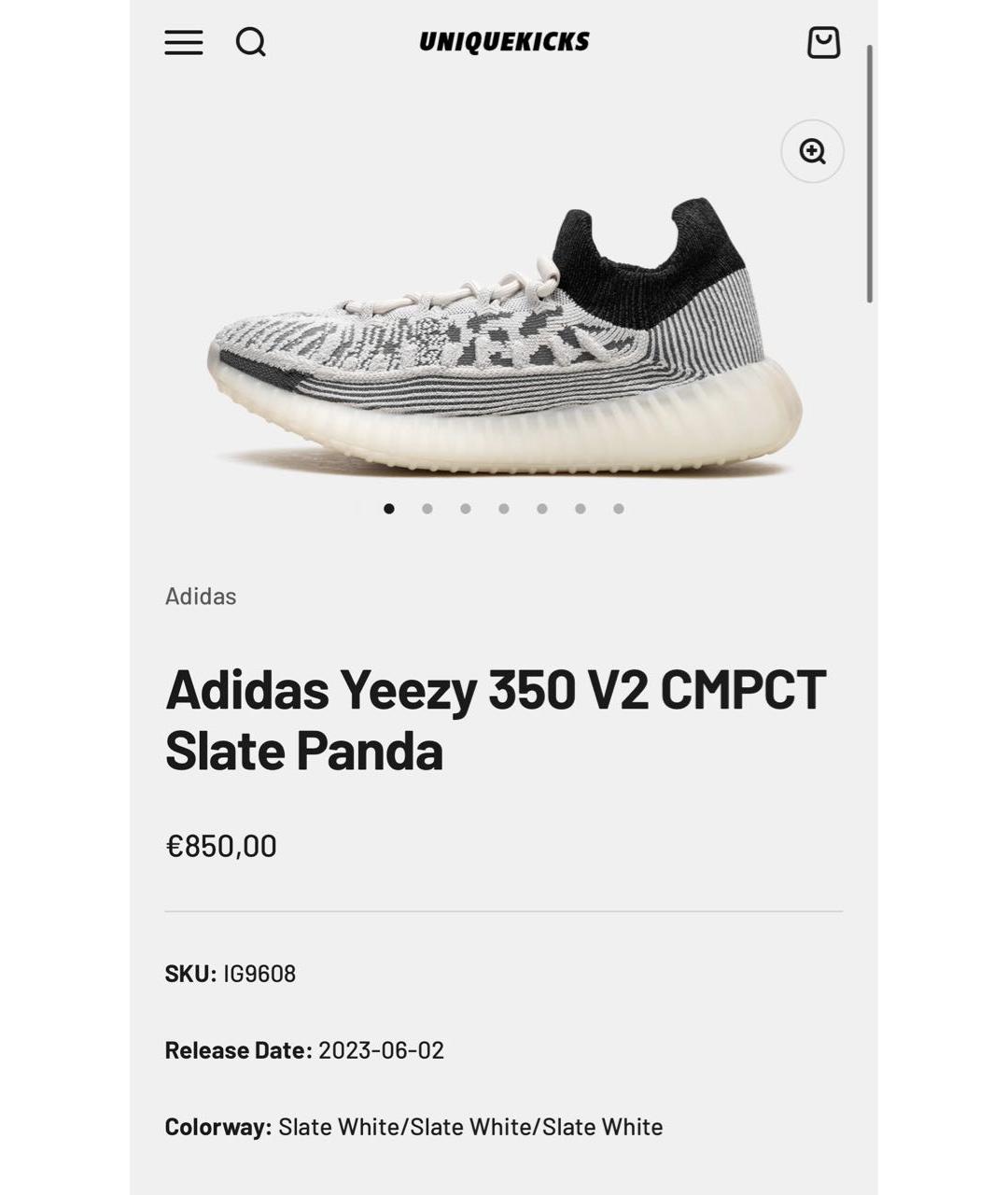Screen dimensions: 1008x1195
Task: Open the hamburger navigation menu
Action: (184, 43)
